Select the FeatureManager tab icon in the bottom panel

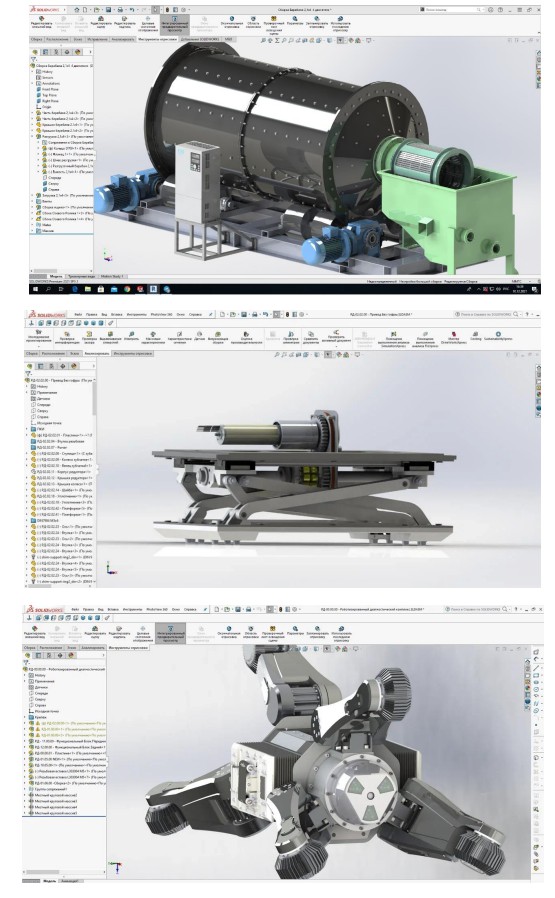(30, 655)
